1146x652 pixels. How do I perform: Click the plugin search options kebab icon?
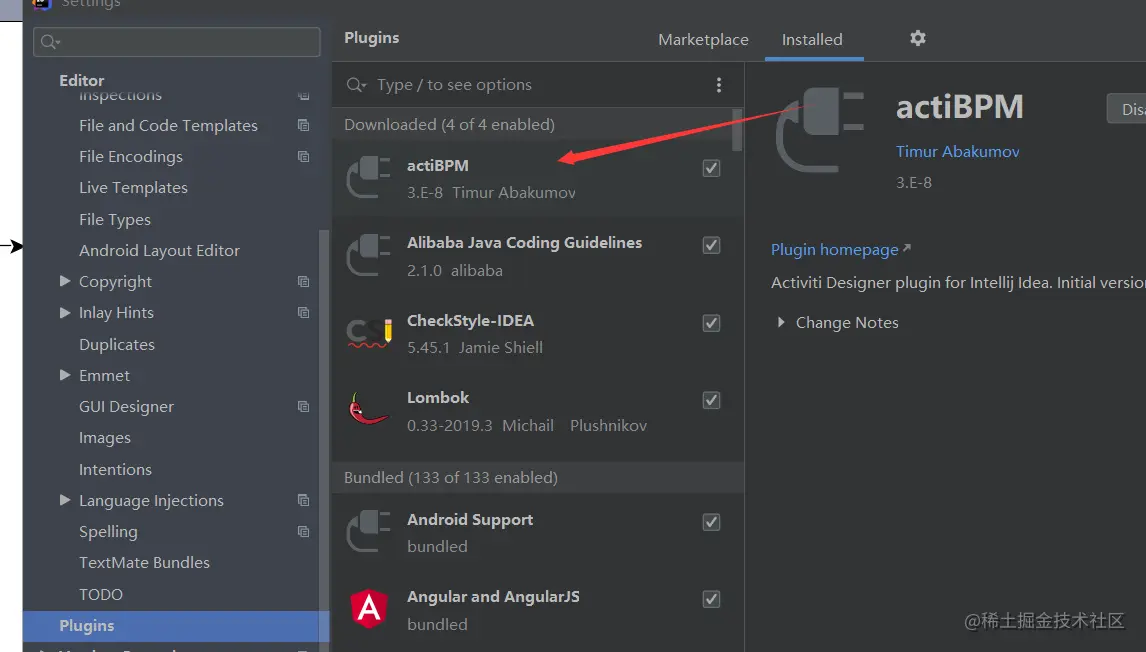coord(718,85)
